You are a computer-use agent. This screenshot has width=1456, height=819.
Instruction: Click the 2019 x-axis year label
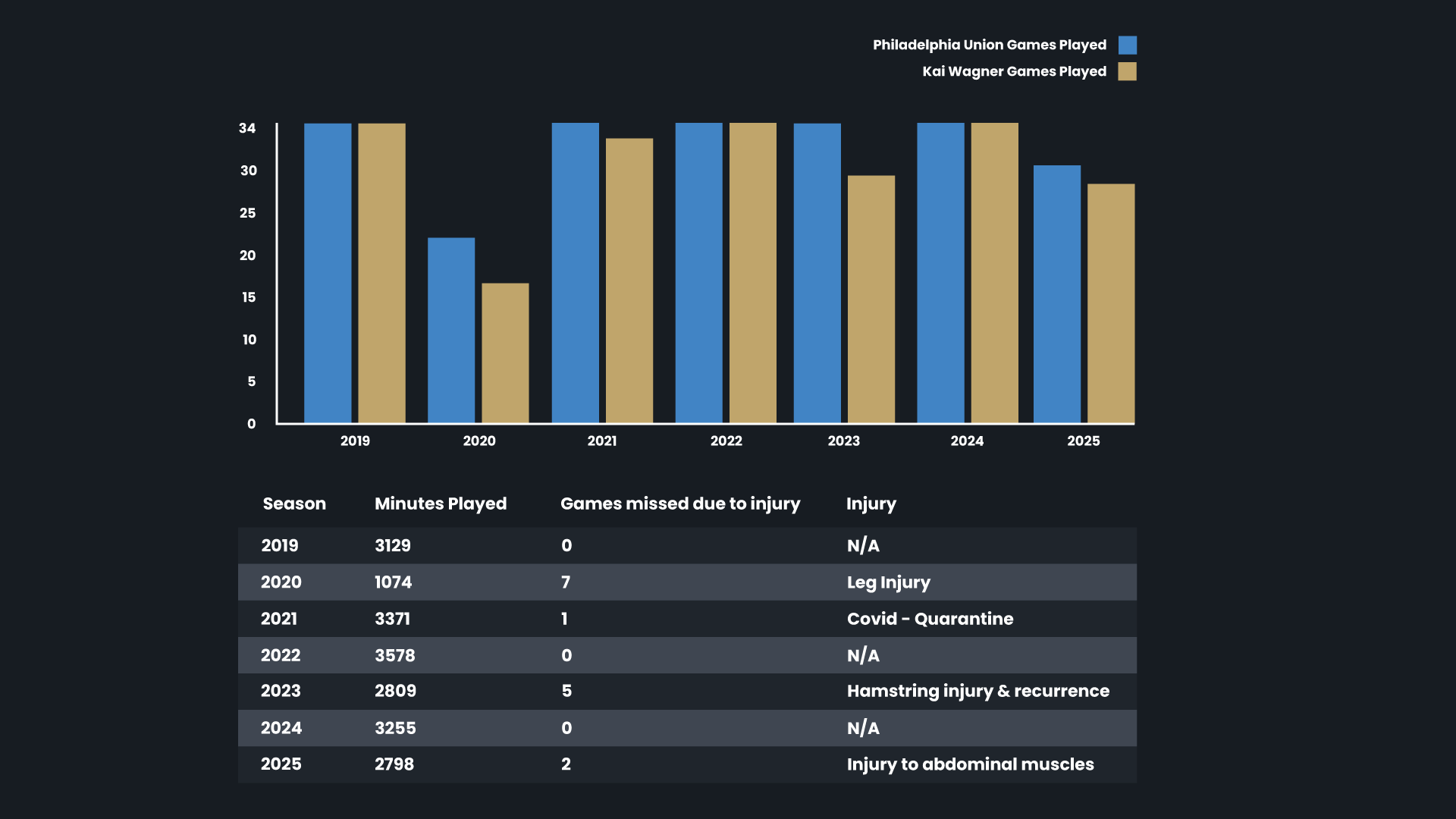point(355,441)
